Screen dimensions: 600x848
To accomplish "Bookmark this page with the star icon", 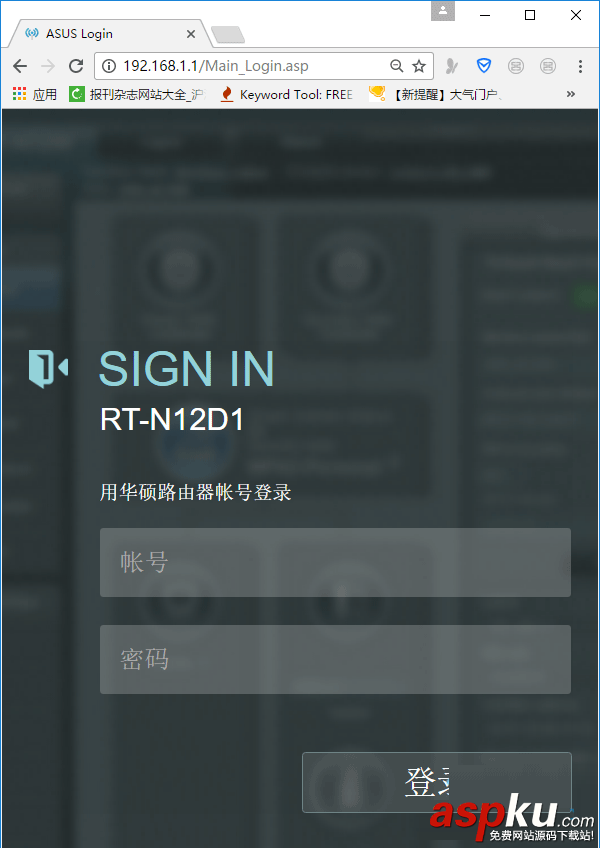I will (x=419, y=66).
